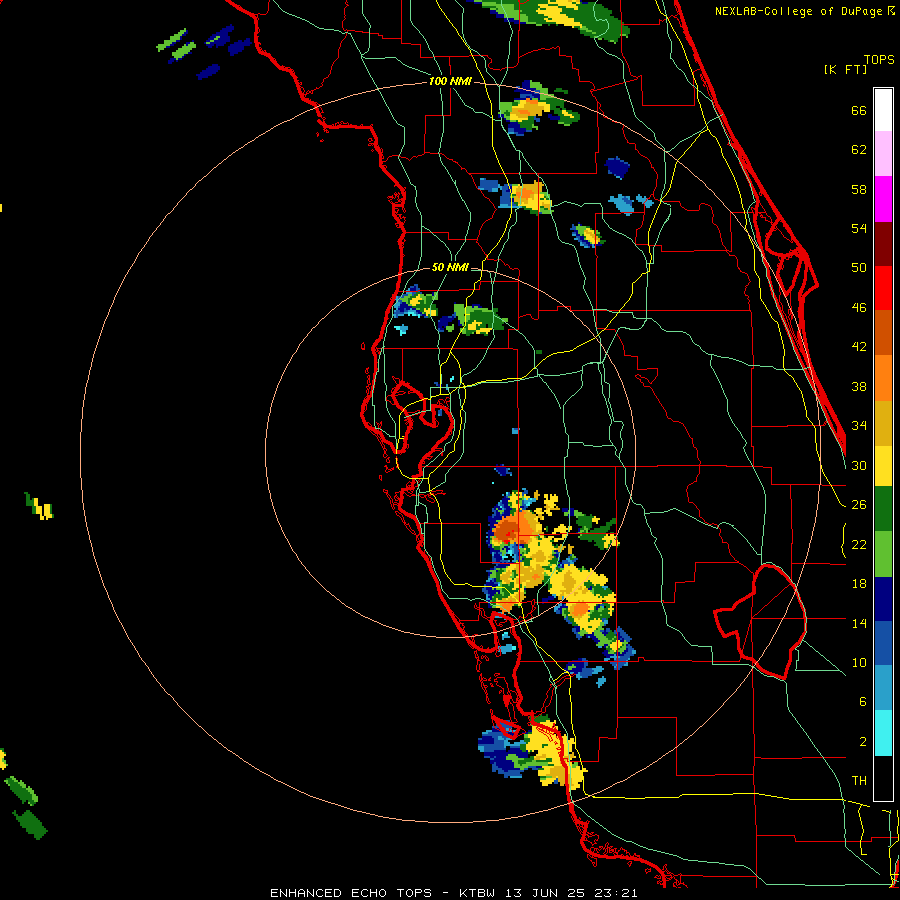Click the NEXLAB-College of DuPage credit text

[800, 11]
